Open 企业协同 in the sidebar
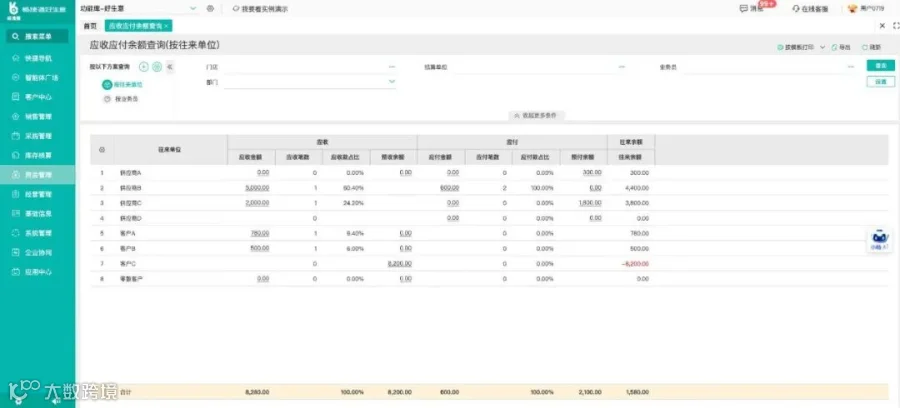This screenshot has width=900, height=408. pos(37,252)
